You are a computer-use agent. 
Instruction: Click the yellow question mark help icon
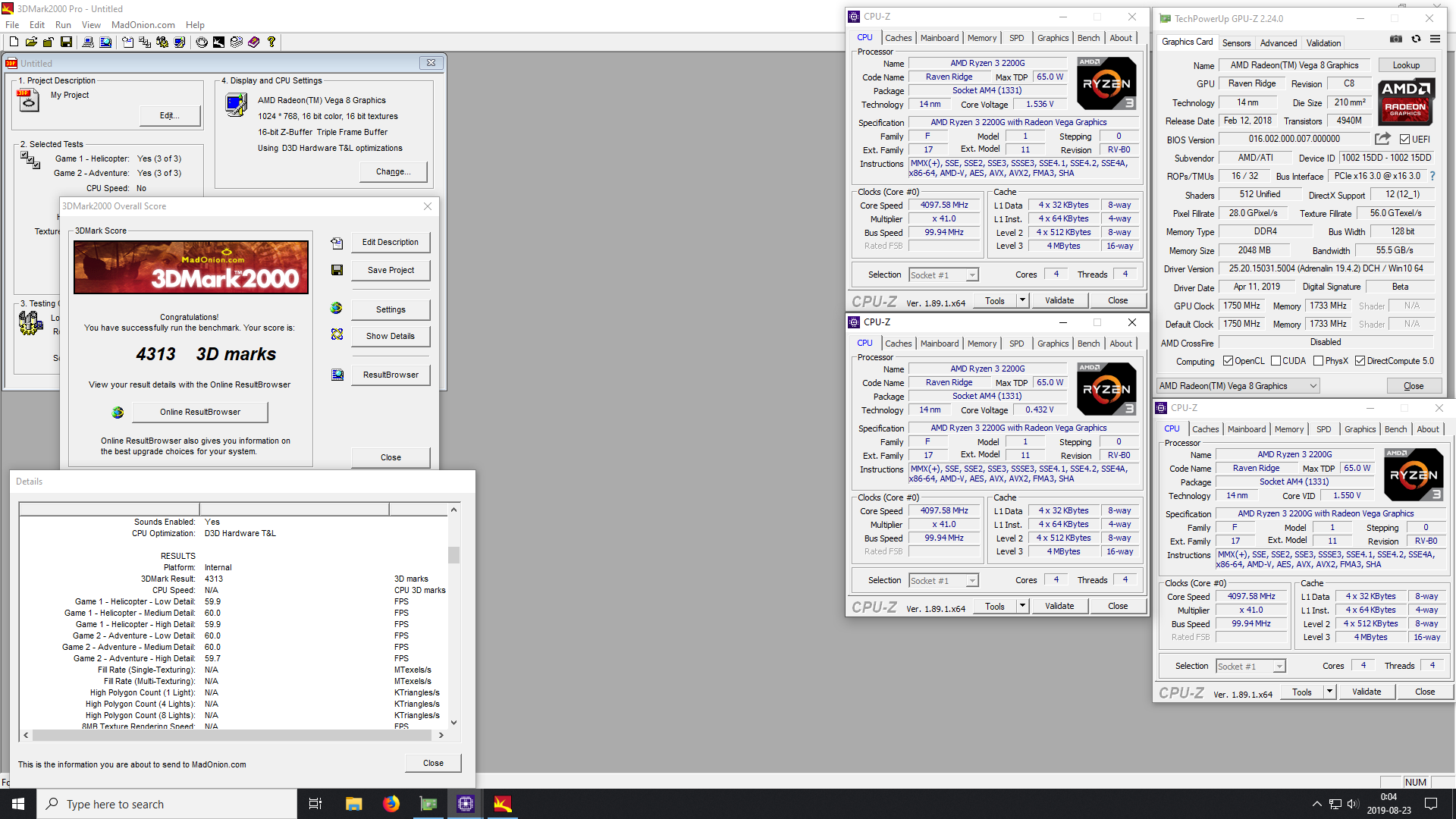(271, 42)
